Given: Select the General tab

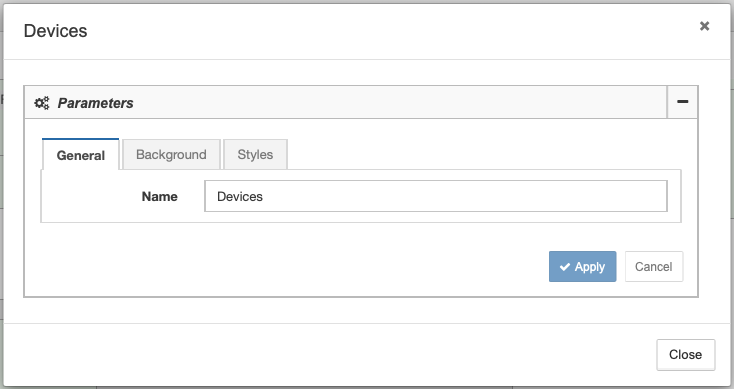Looking at the screenshot, I should tap(81, 155).
